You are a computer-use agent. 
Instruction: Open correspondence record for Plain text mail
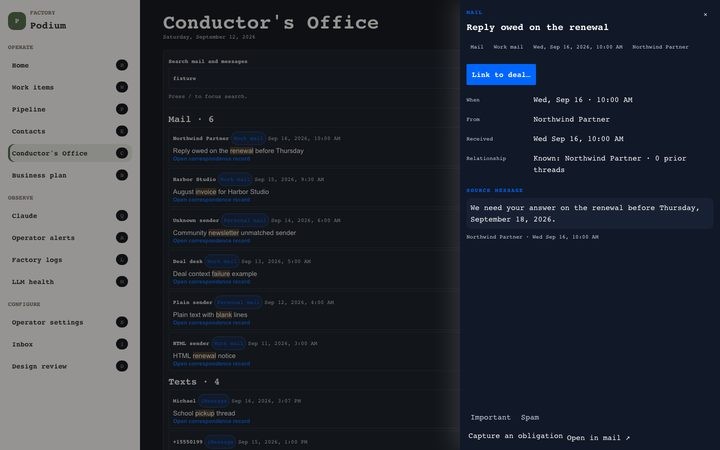coord(212,323)
